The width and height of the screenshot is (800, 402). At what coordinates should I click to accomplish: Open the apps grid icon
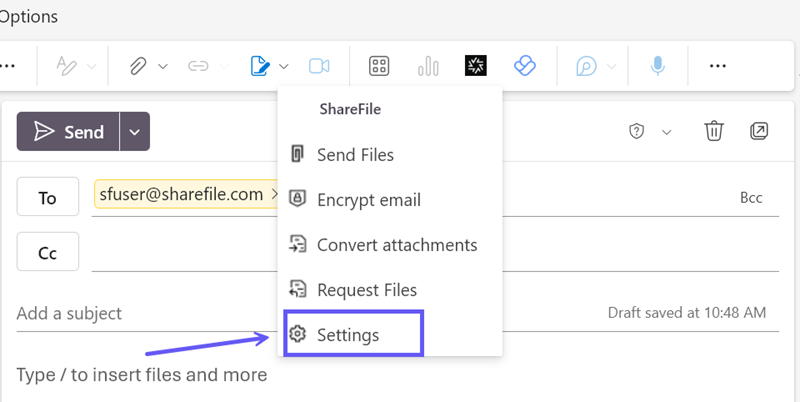(x=379, y=66)
